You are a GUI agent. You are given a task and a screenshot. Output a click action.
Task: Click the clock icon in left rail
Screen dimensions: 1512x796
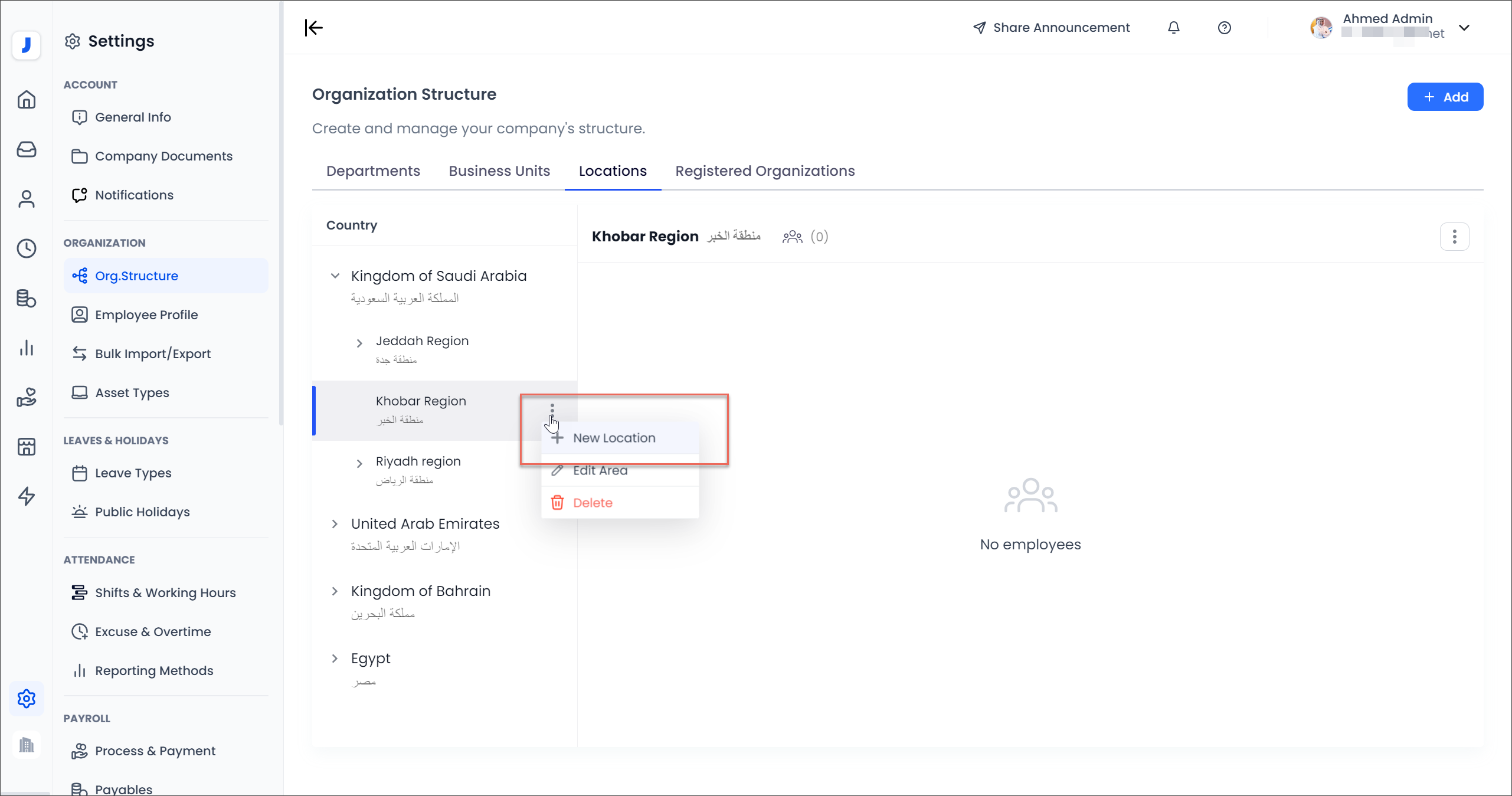pos(27,248)
